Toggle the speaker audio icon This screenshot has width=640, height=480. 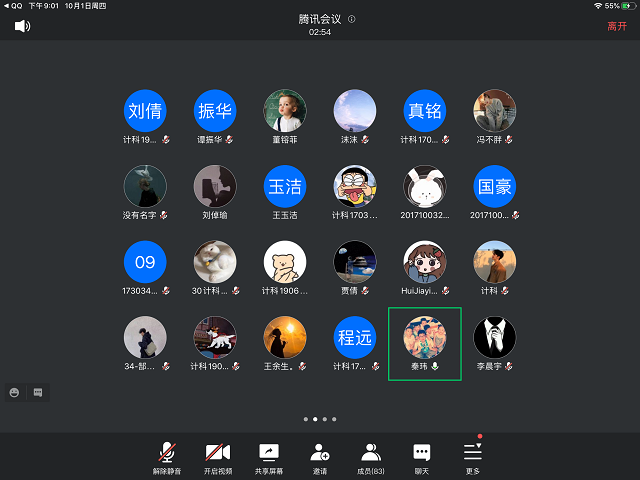tap(22, 26)
